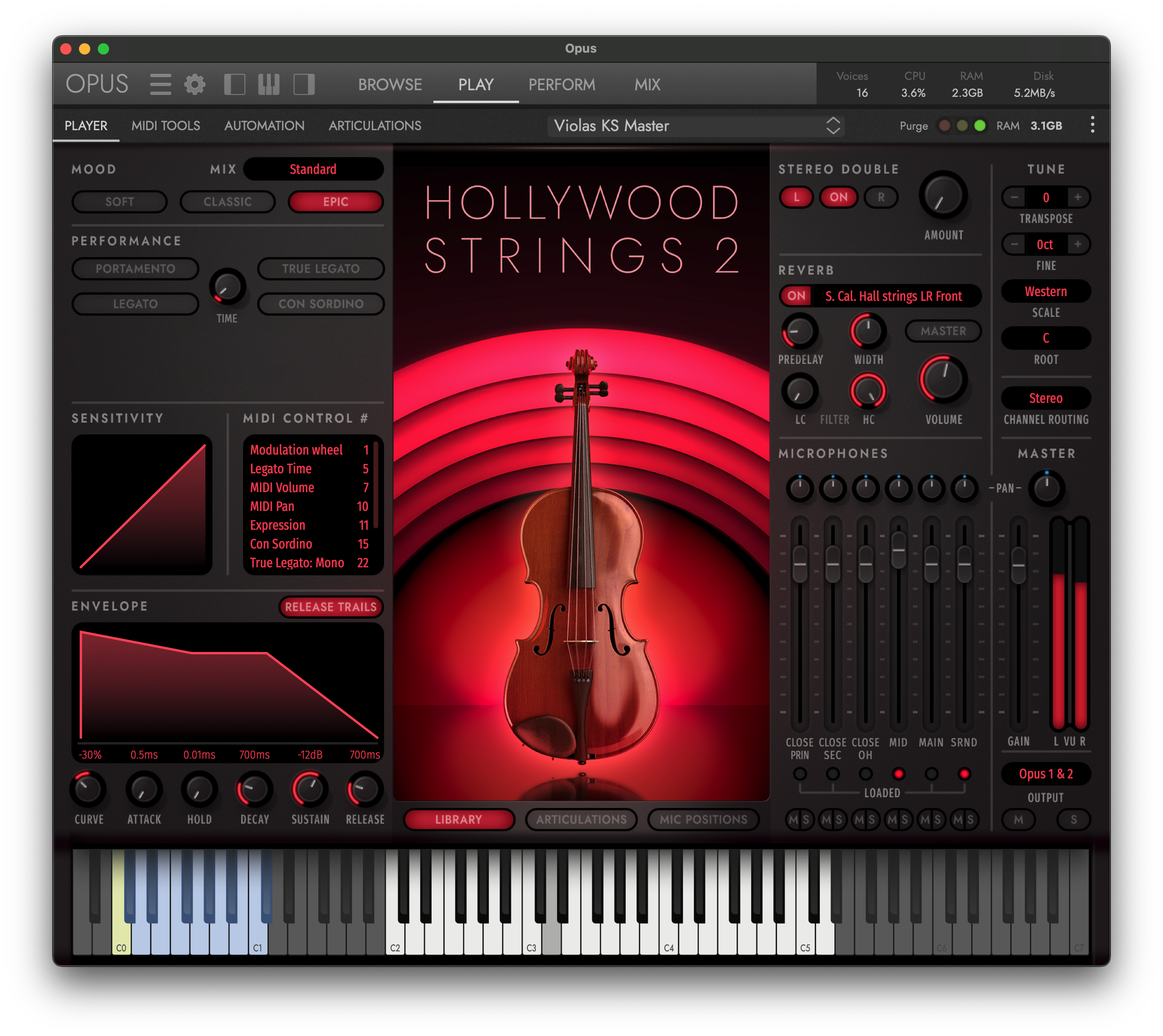Open the settings gear icon
The width and height of the screenshot is (1163, 1036).
tap(195, 84)
